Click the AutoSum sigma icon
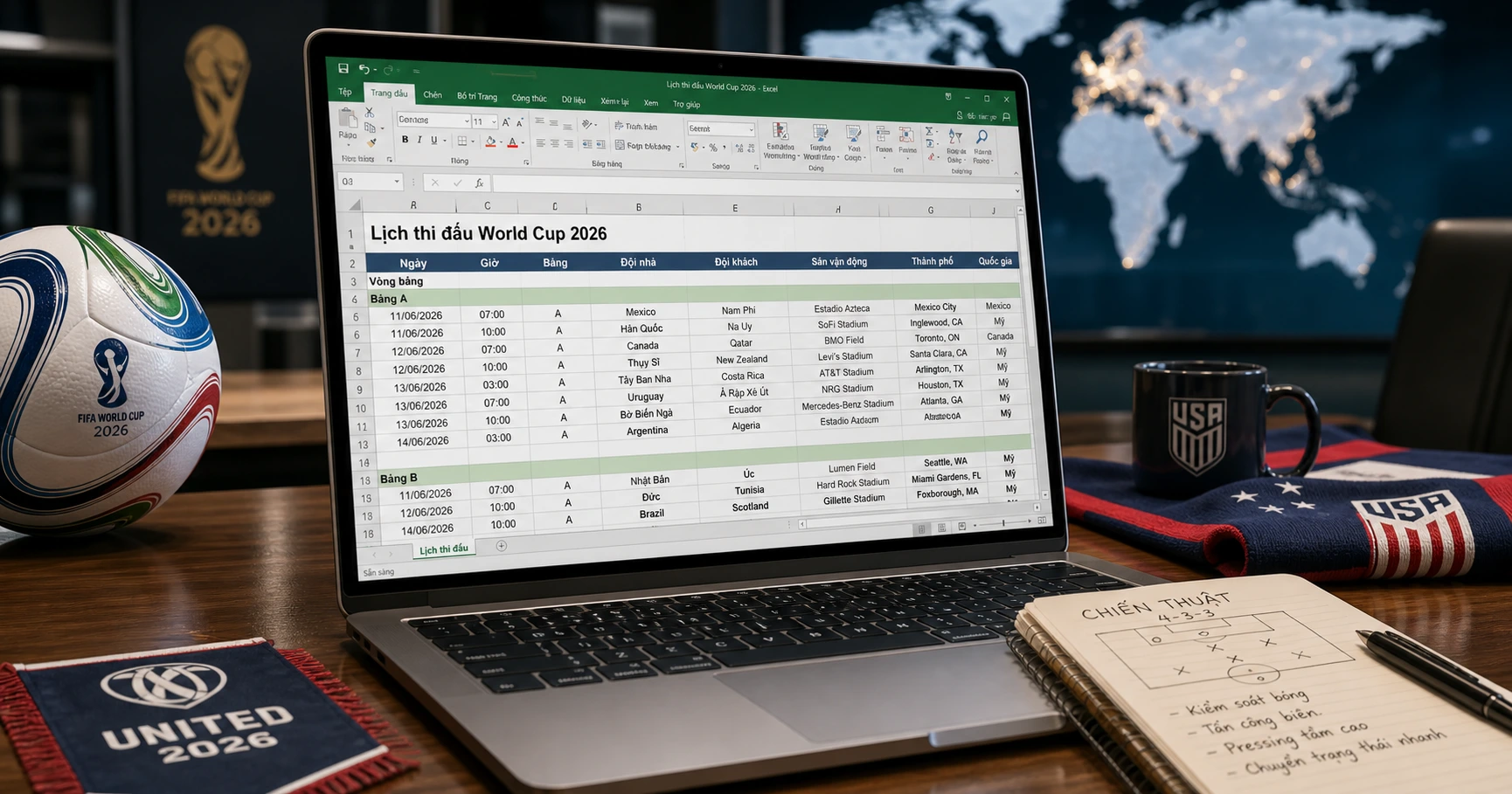The width and height of the screenshot is (1512, 794). pos(929,132)
